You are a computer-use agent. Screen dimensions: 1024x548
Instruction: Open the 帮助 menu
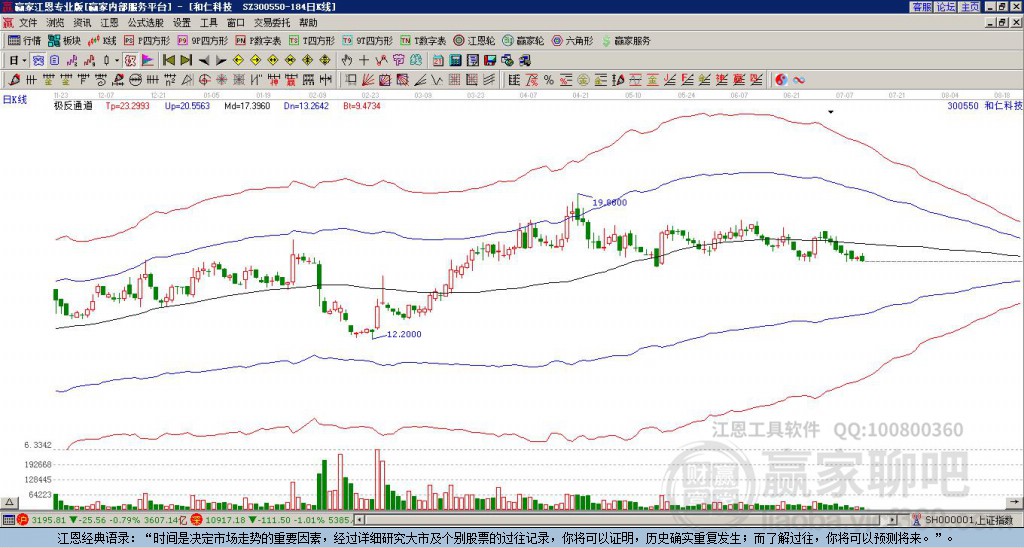[308, 23]
